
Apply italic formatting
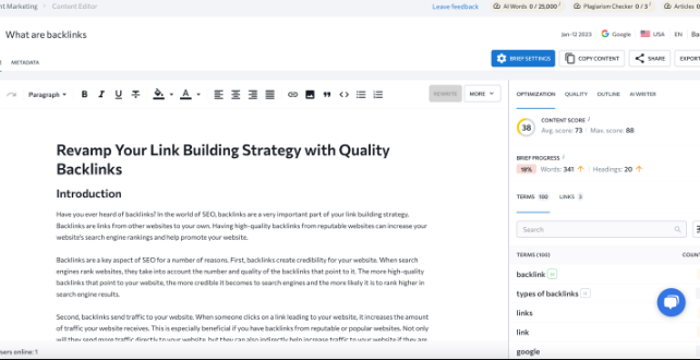click(x=101, y=94)
